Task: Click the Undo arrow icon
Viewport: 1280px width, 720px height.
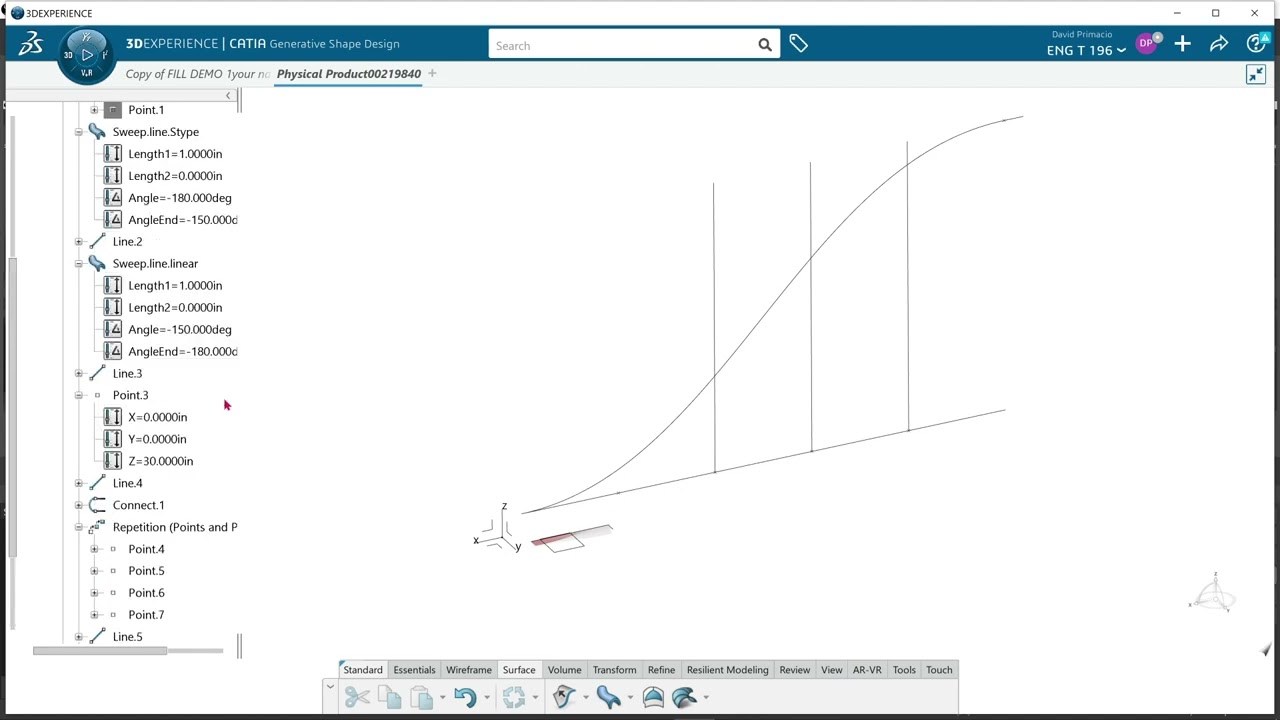Action: (x=465, y=697)
